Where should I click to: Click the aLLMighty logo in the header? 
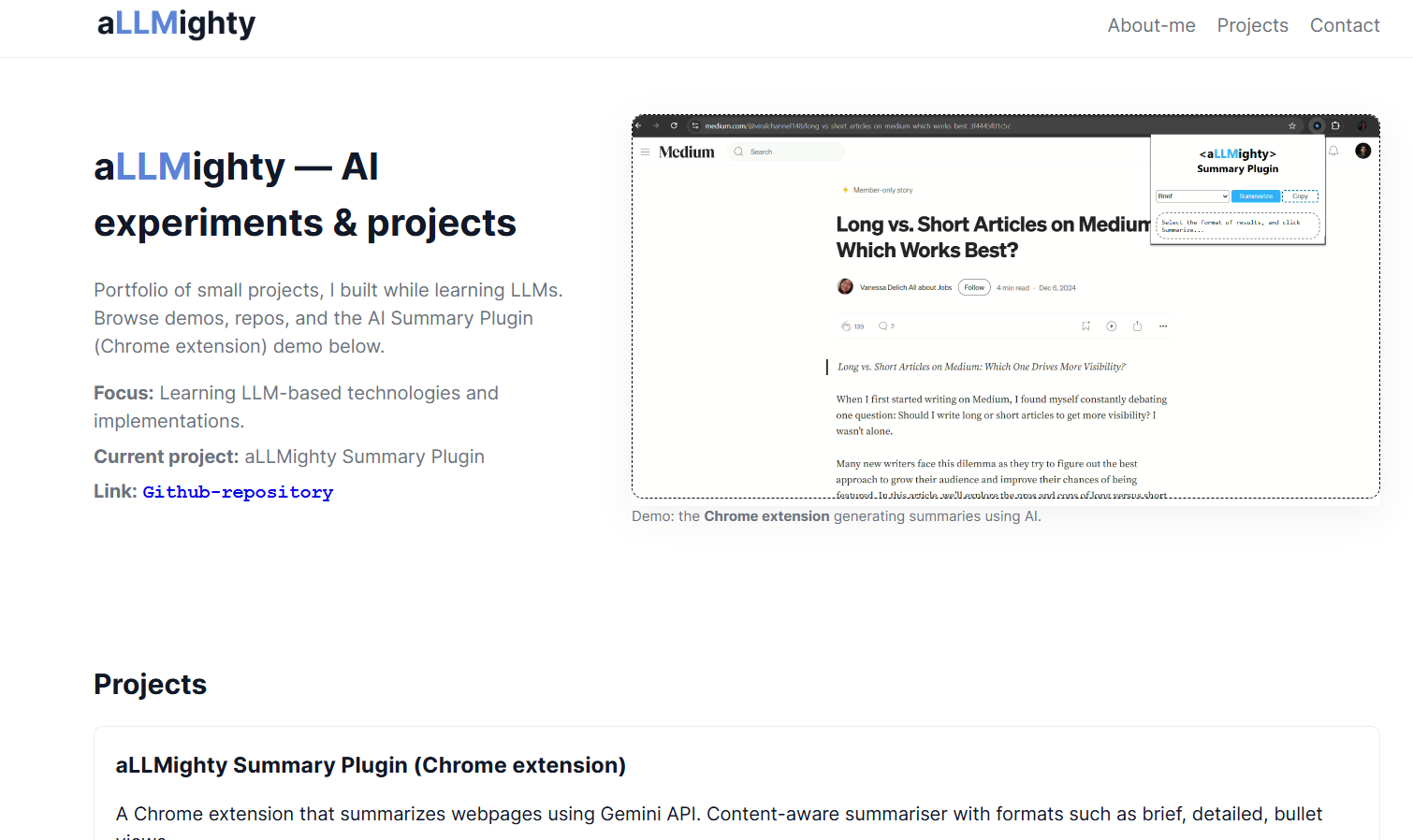click(x=176, y=23)
